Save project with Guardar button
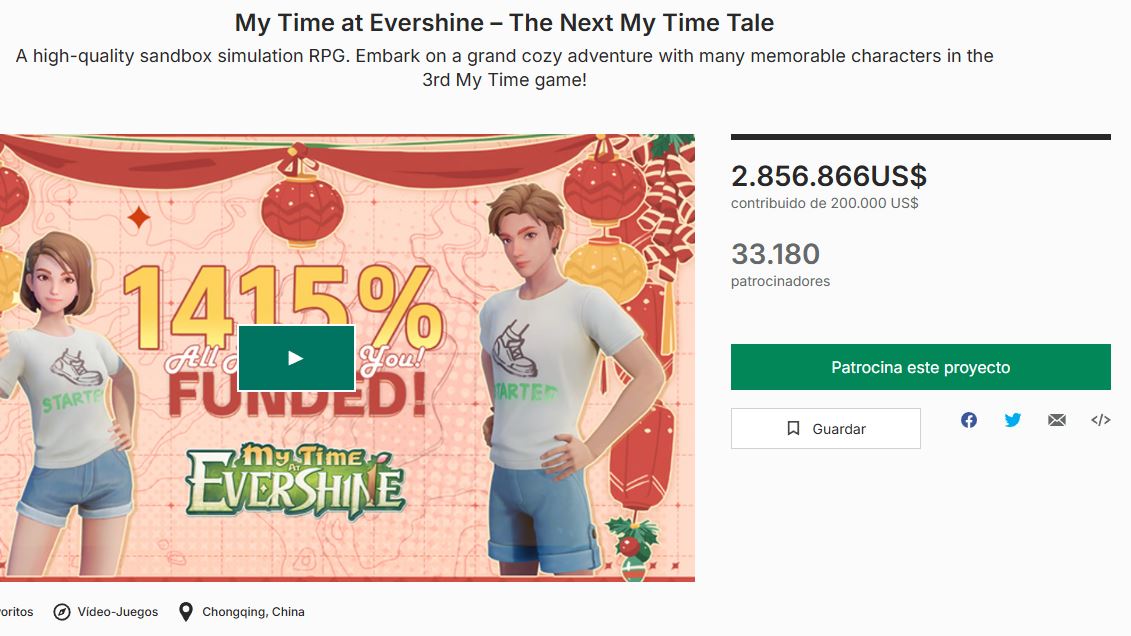Screen dimensions: 1131x636 click(x=825, y=429)
